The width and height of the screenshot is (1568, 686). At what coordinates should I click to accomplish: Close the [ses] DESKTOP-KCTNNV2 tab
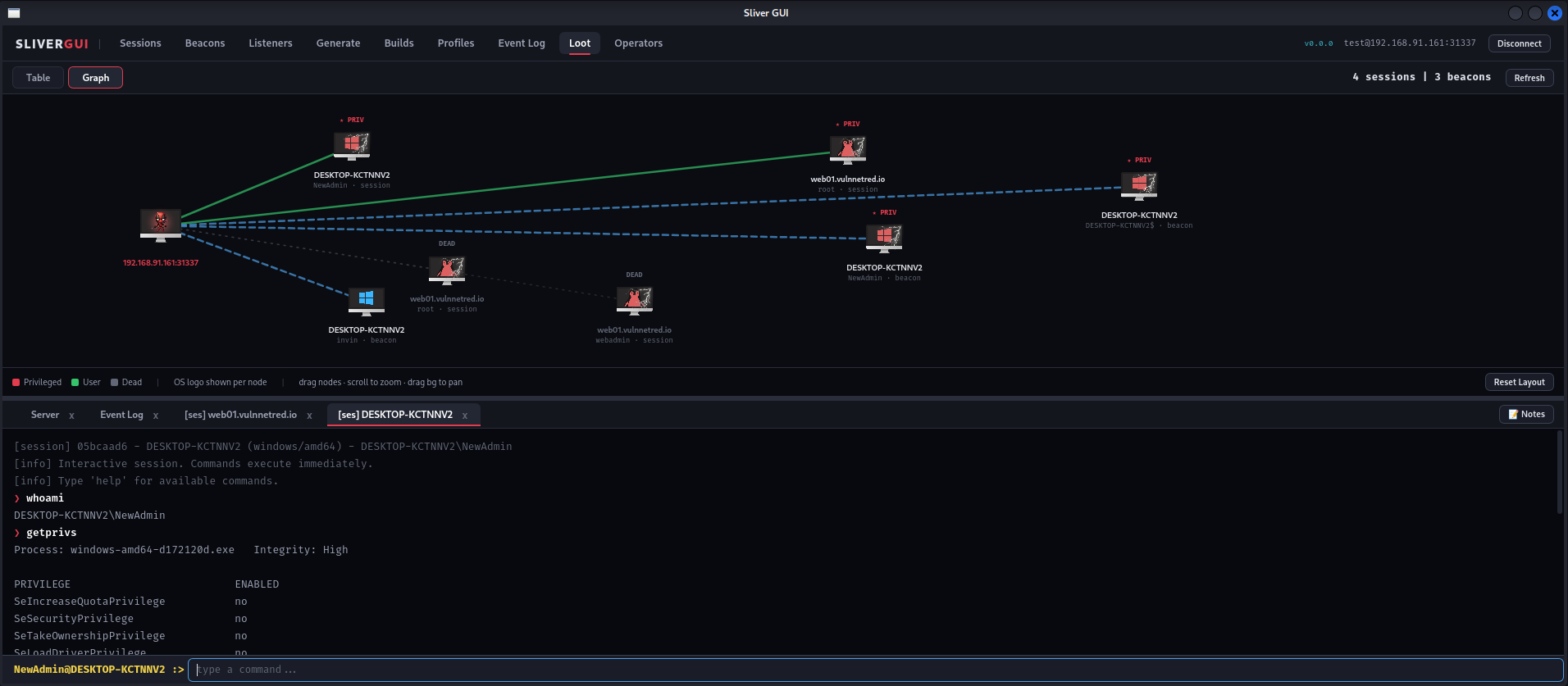465,416
